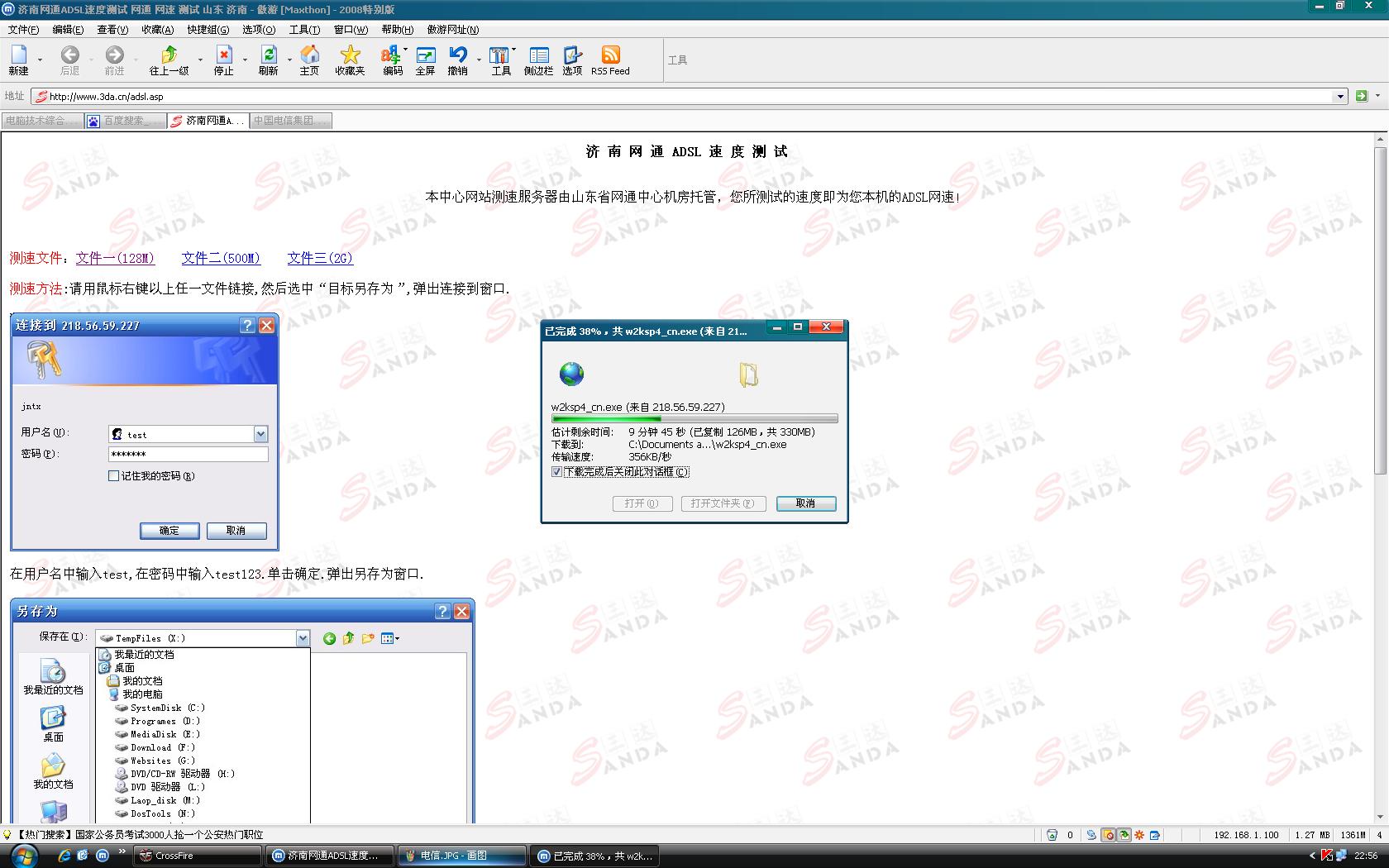Open the 傲游网址(N) menu
1389x868 pixels.
(452, 30)
